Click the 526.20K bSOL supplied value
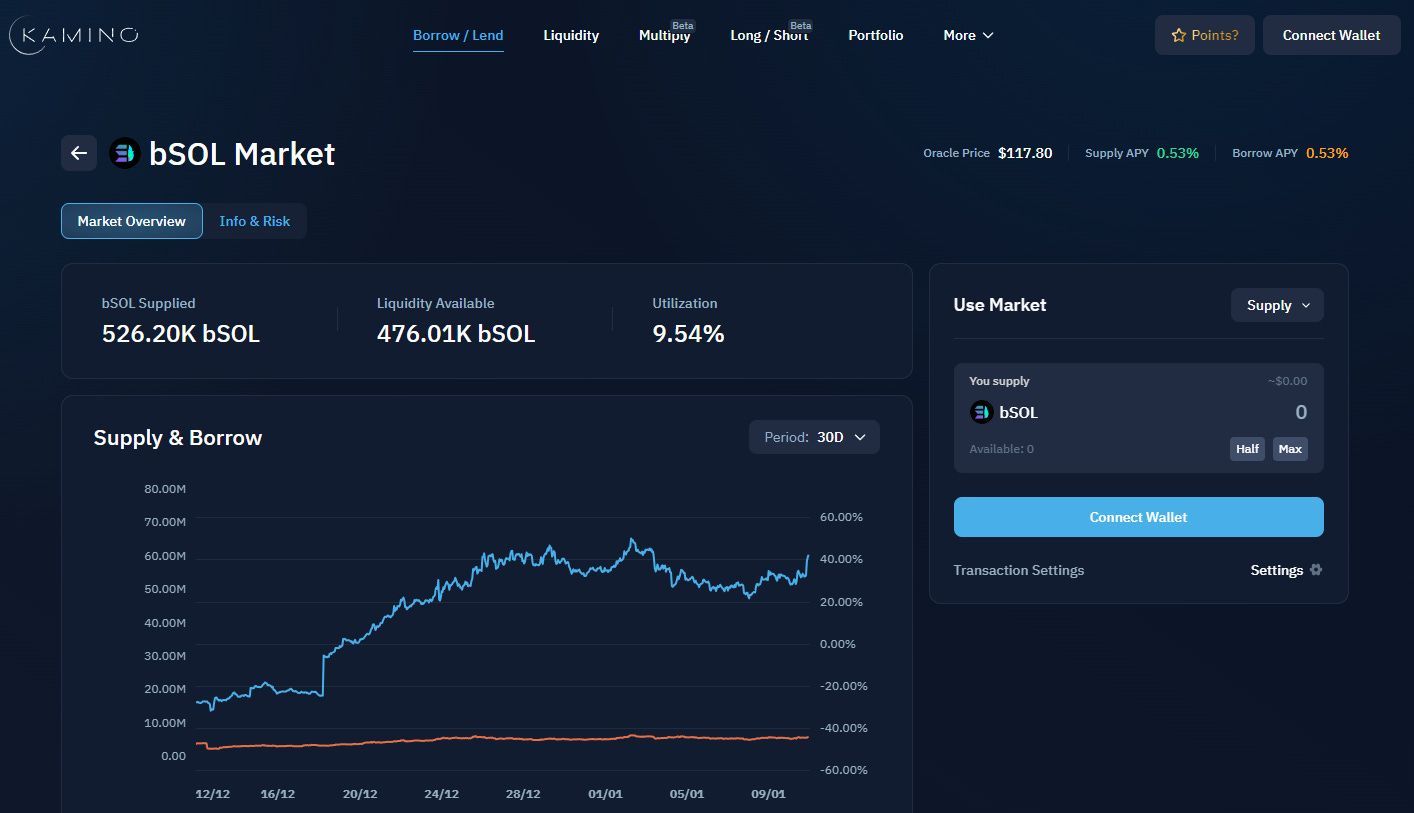Screen dimensions: 1414x813 click(x=181, y=334)
